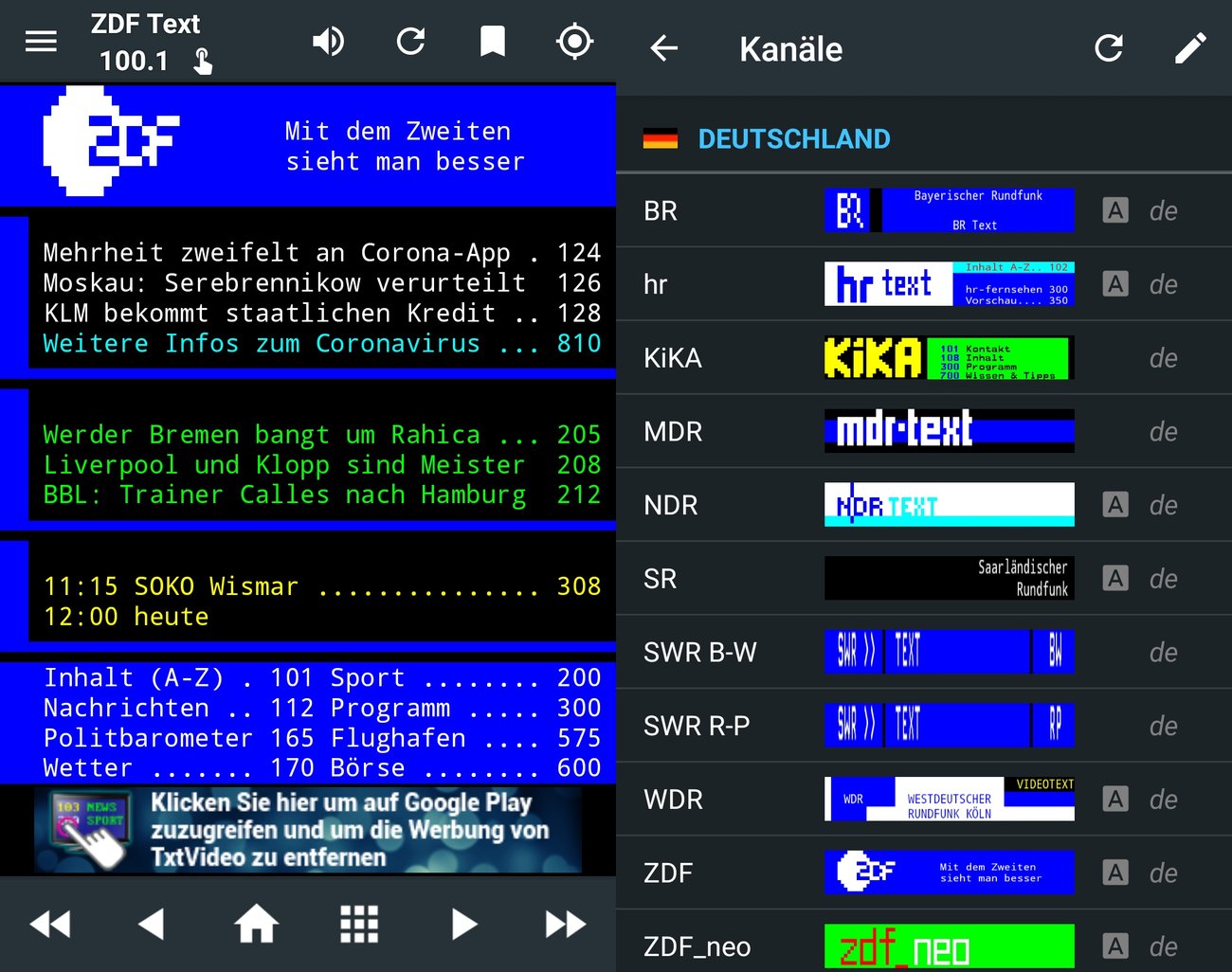Reload the current ZDF Text page
This screenshot has height=972, width=1232.
410,41
